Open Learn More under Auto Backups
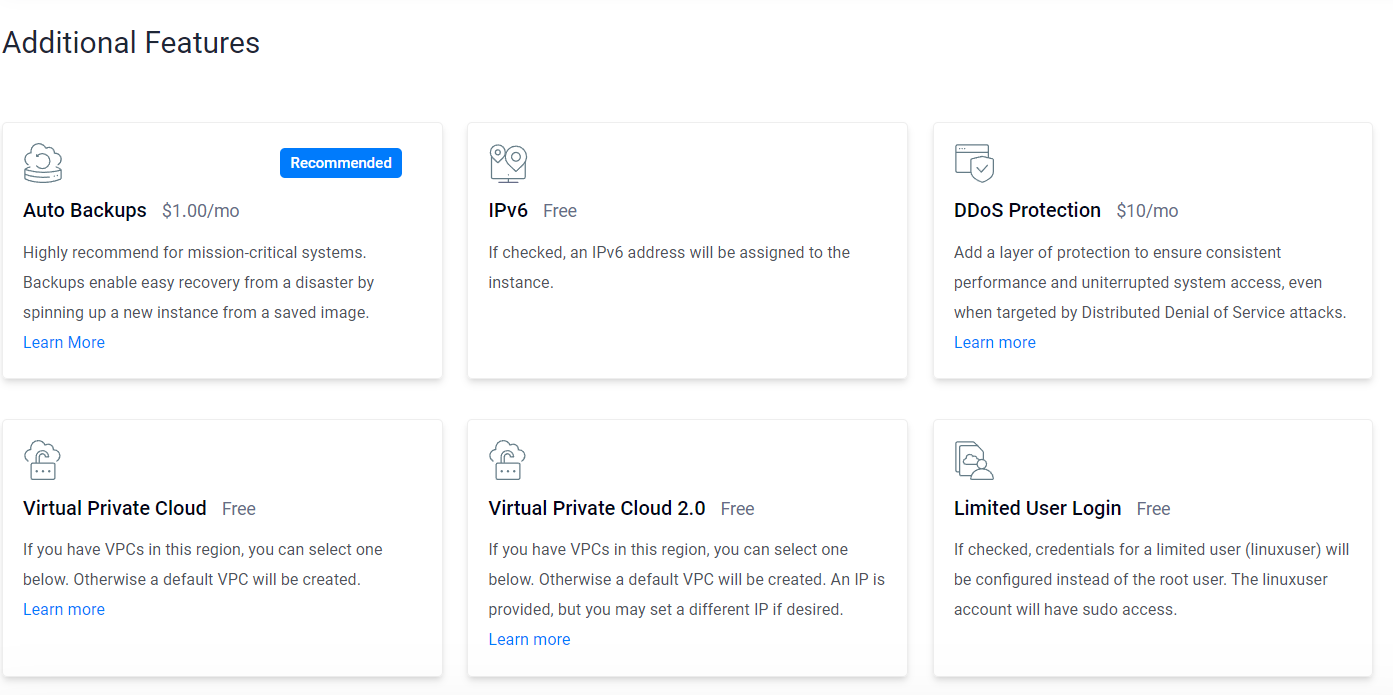This screenshot has height=695, width=1393. coord(64,342)
